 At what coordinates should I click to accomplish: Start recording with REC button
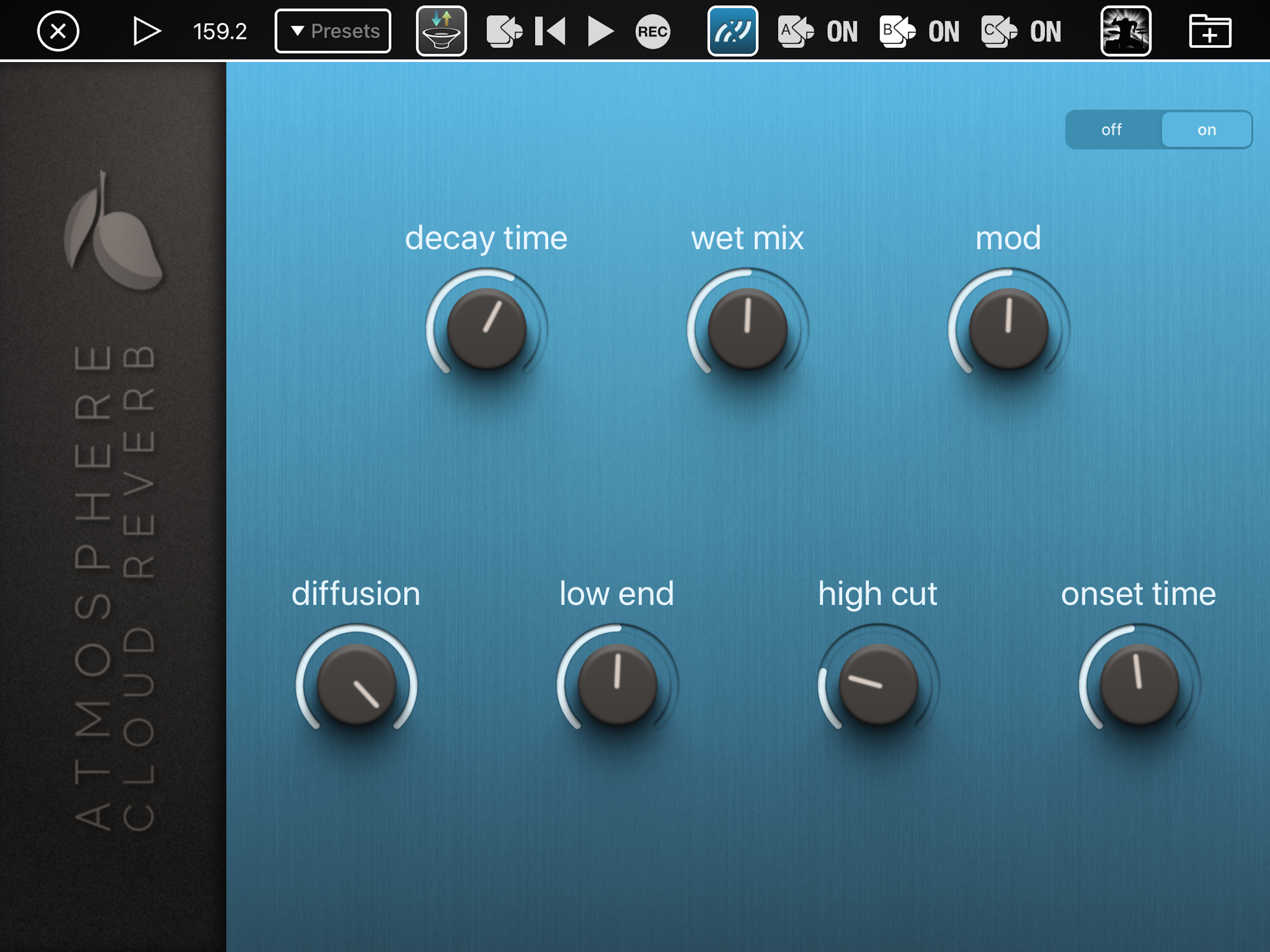coord(653,32)
